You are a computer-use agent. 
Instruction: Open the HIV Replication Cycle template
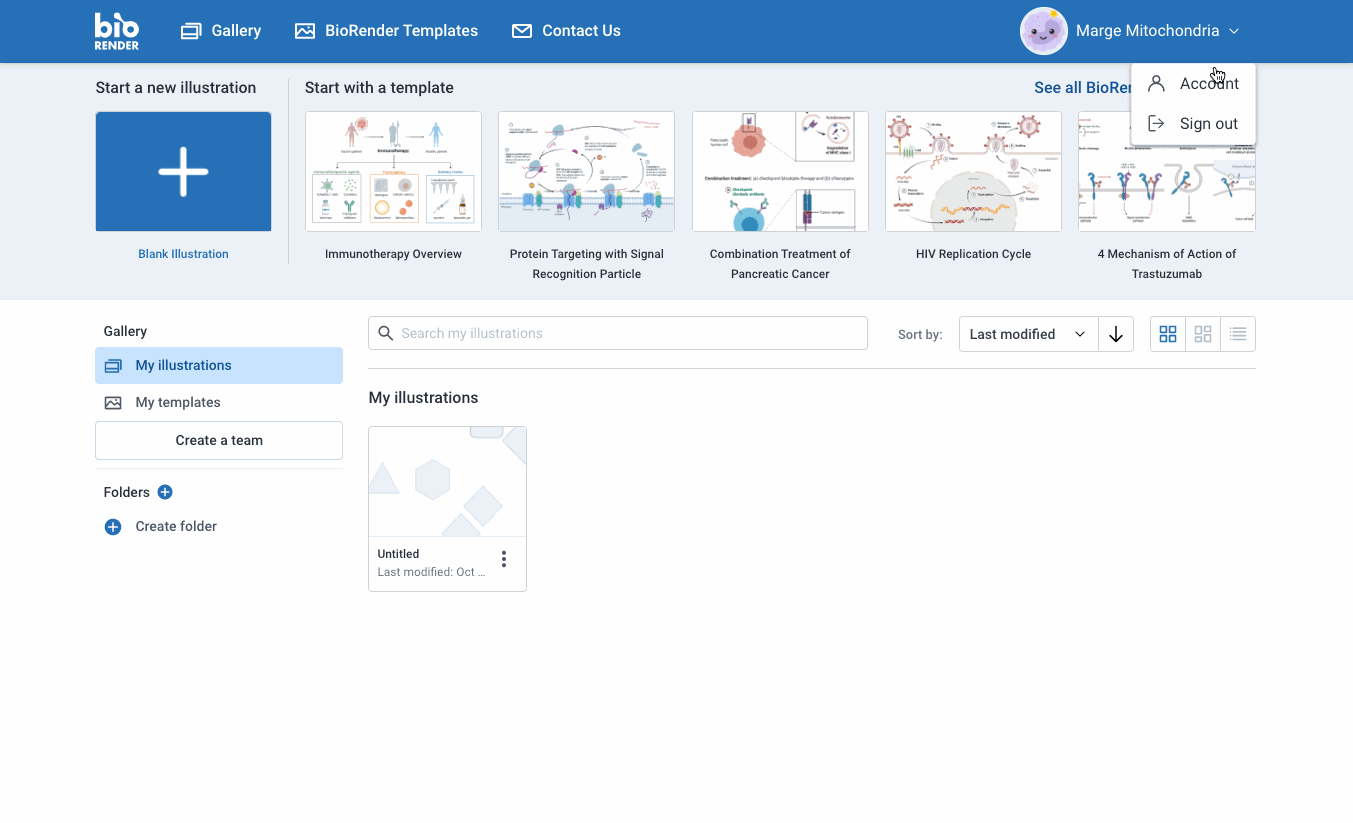coord(973,172)
